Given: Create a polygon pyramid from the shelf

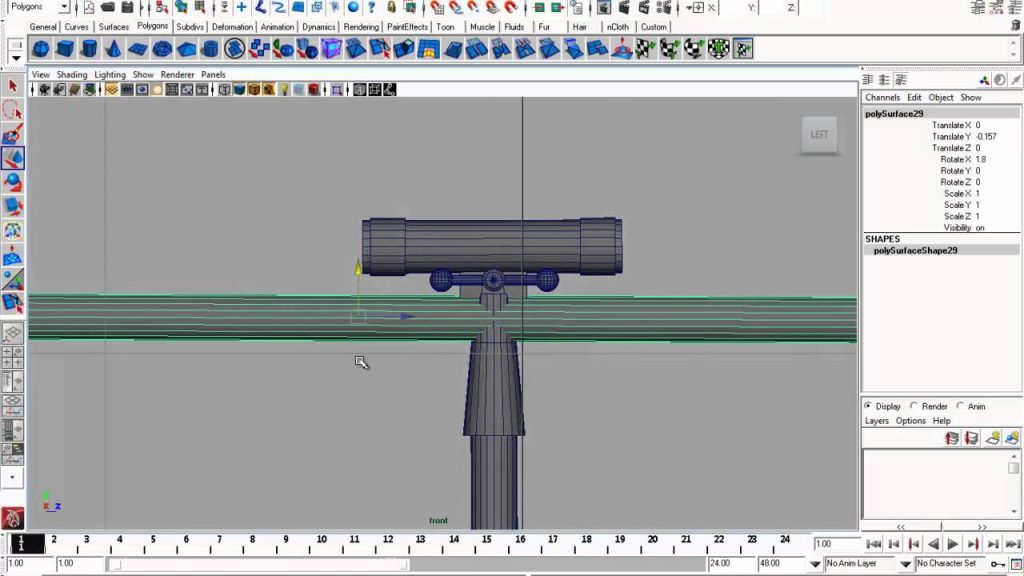Looking at the screenshot, I should coord(186,49).
